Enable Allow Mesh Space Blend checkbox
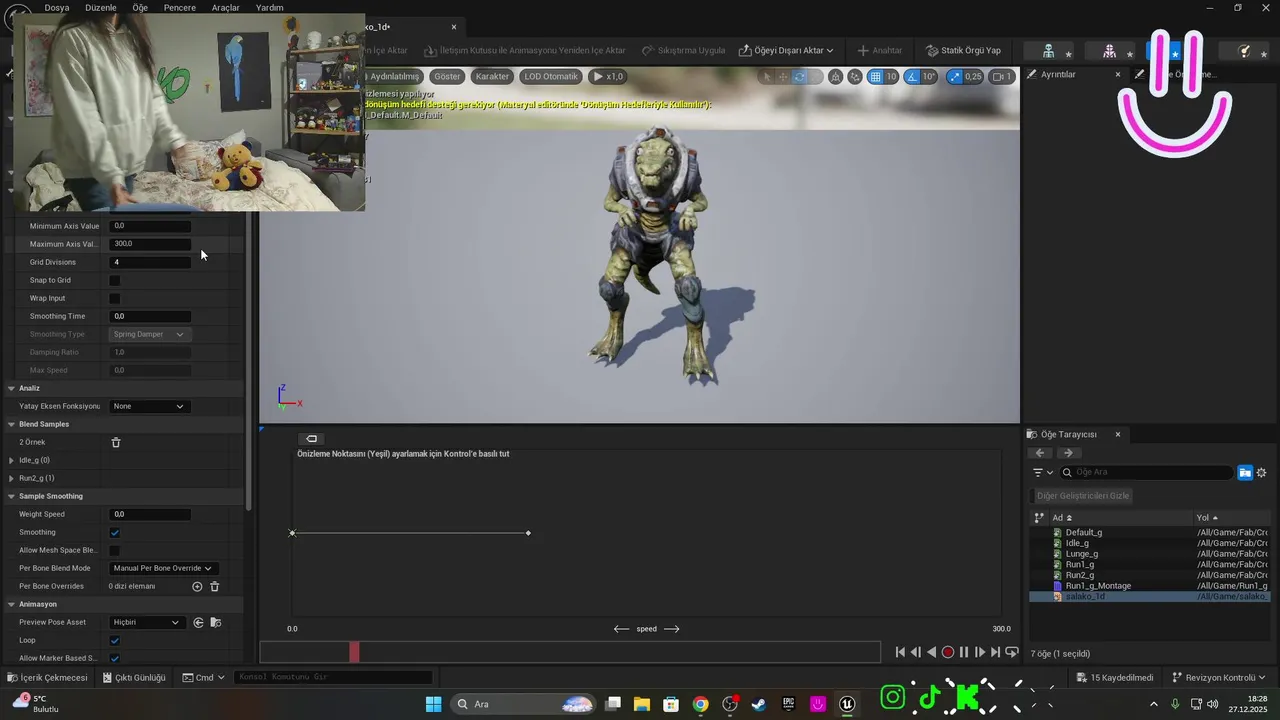 [114, 550]
